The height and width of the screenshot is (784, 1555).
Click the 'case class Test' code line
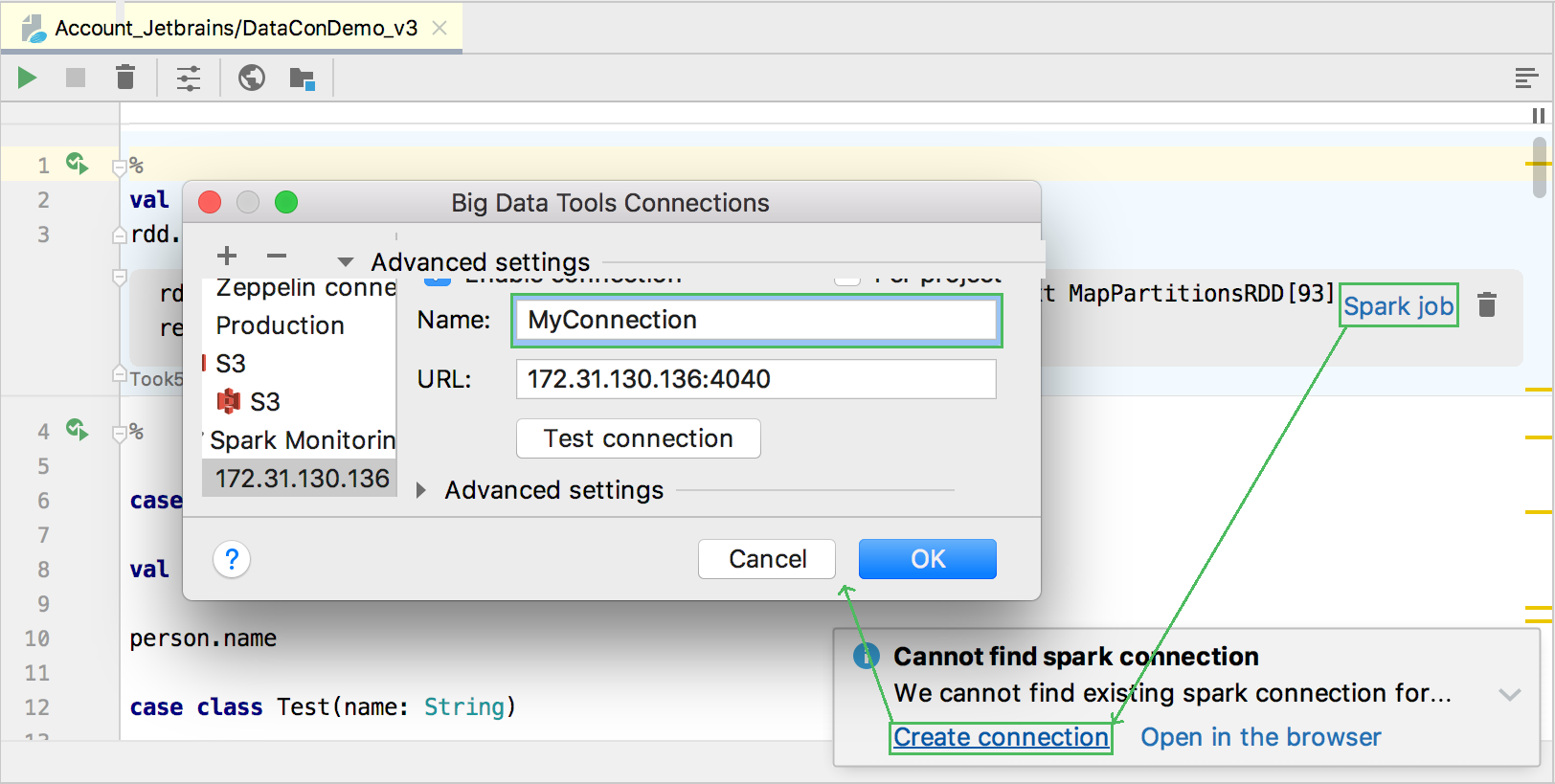pyautogui.click(x=323, y=707)
